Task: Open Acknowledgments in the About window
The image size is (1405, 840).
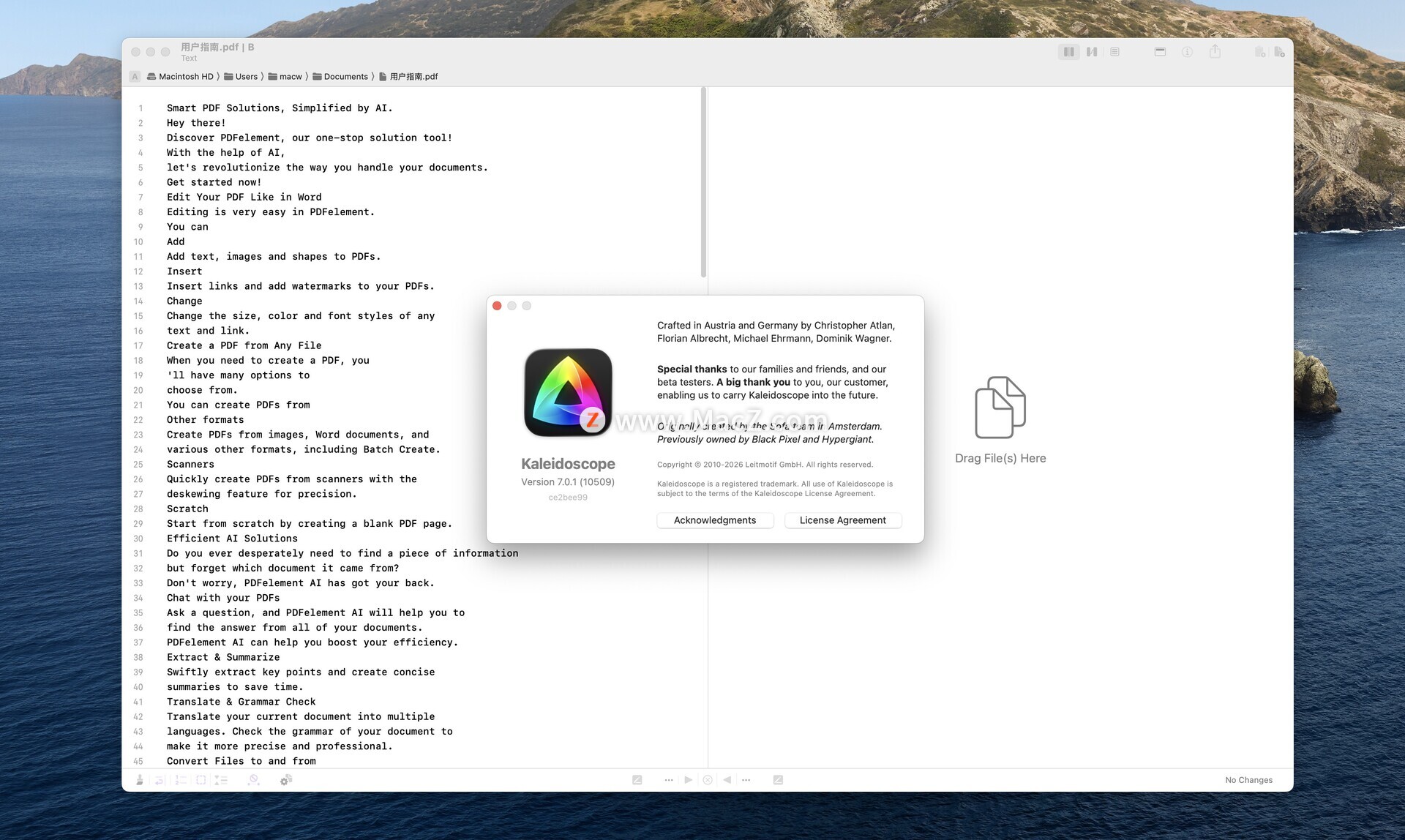Action: (715, 520)
